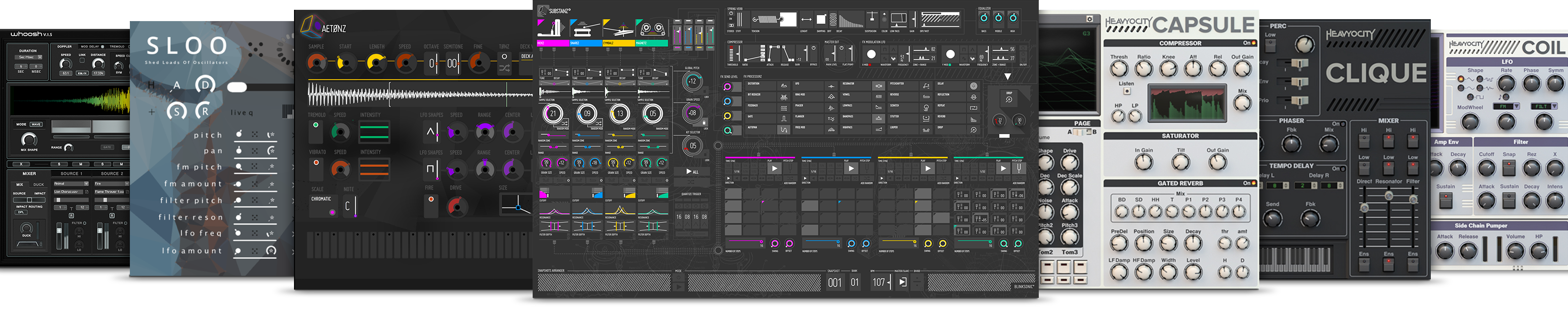Click the Stutter icon in FX Processorz
1568x319 pixels.
coord(927,119)
